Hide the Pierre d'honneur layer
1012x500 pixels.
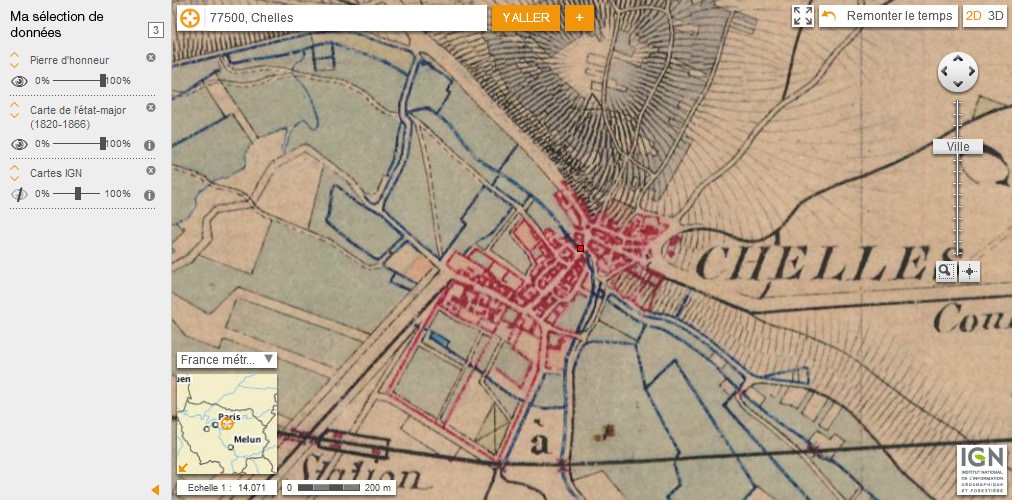tap(19, 81)
